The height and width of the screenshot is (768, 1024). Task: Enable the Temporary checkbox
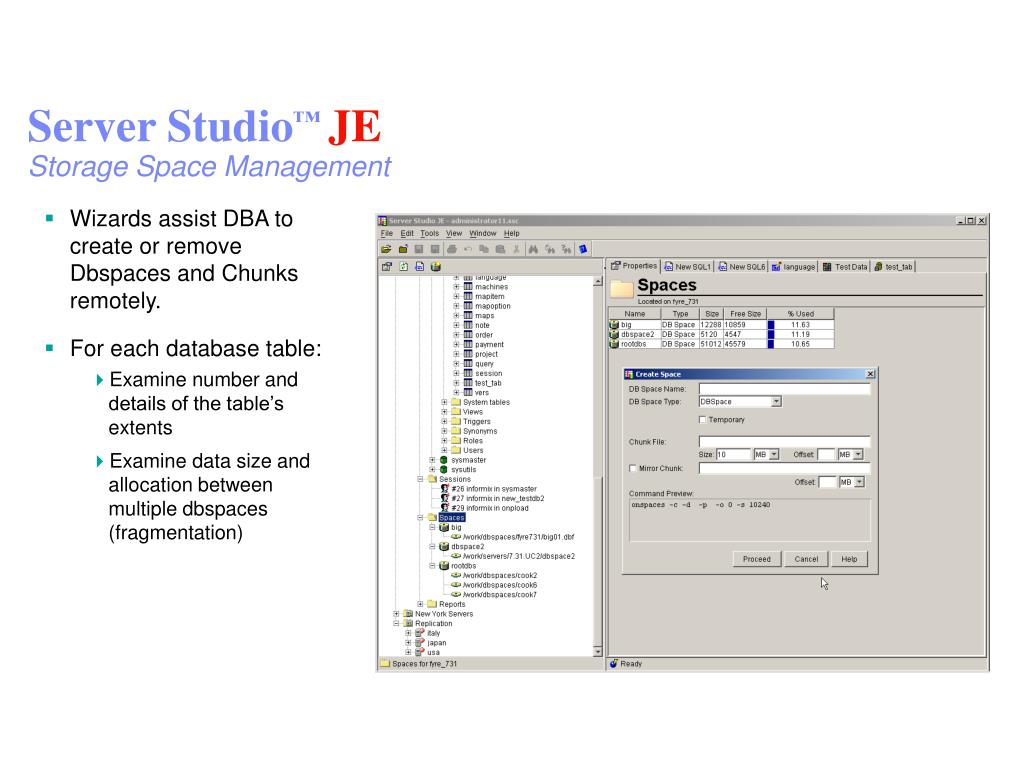[703, 420]
